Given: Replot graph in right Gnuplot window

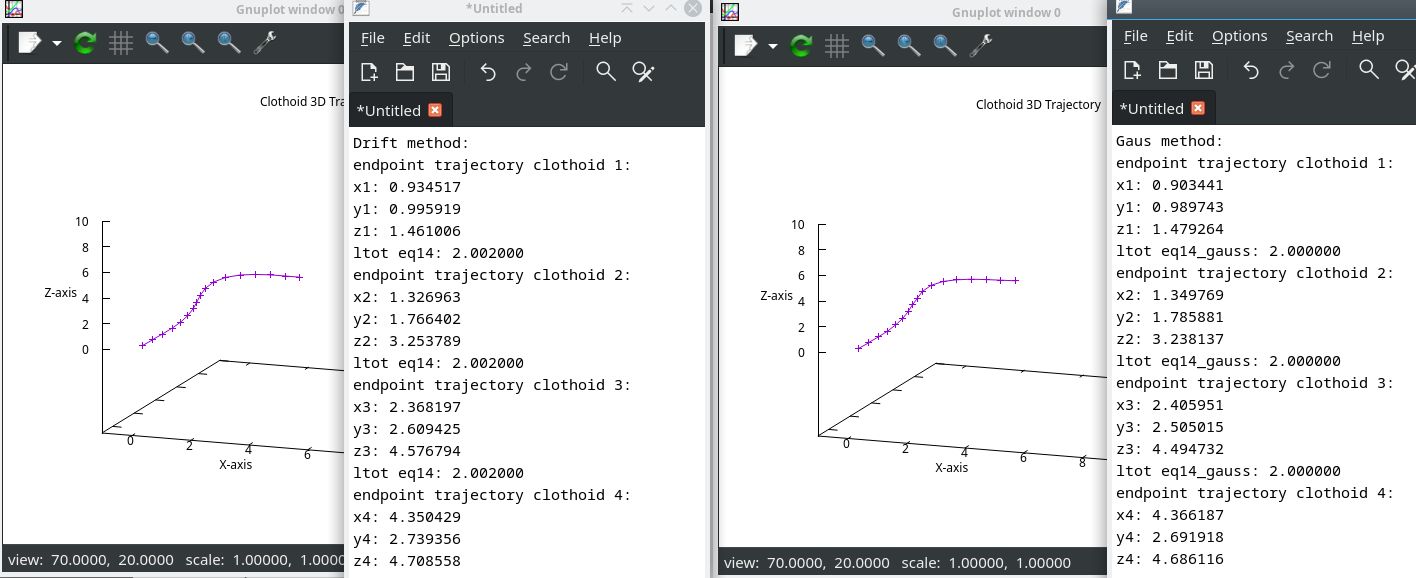Looking at the screenshot, I should click(802, 45).
